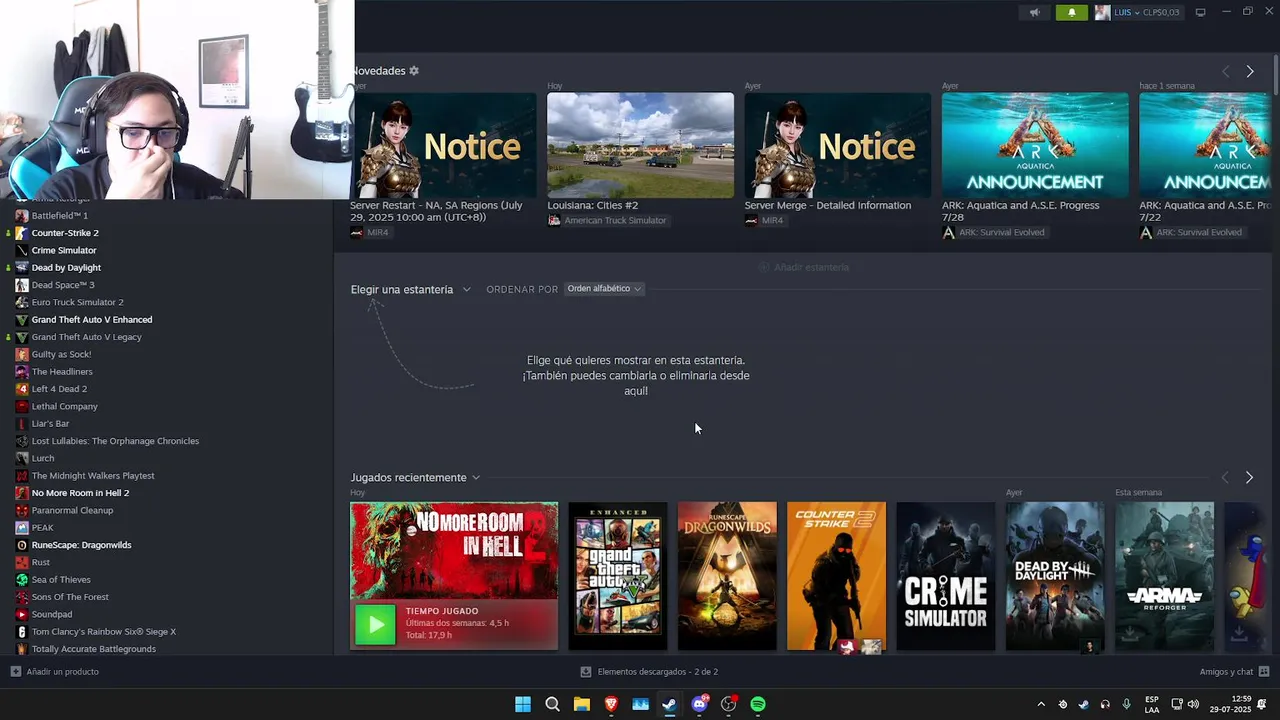The image size is (1280, 720).
Task: Open ARK: Aquatica Progress 7/28 announcement
Action: click(1035, 146)
